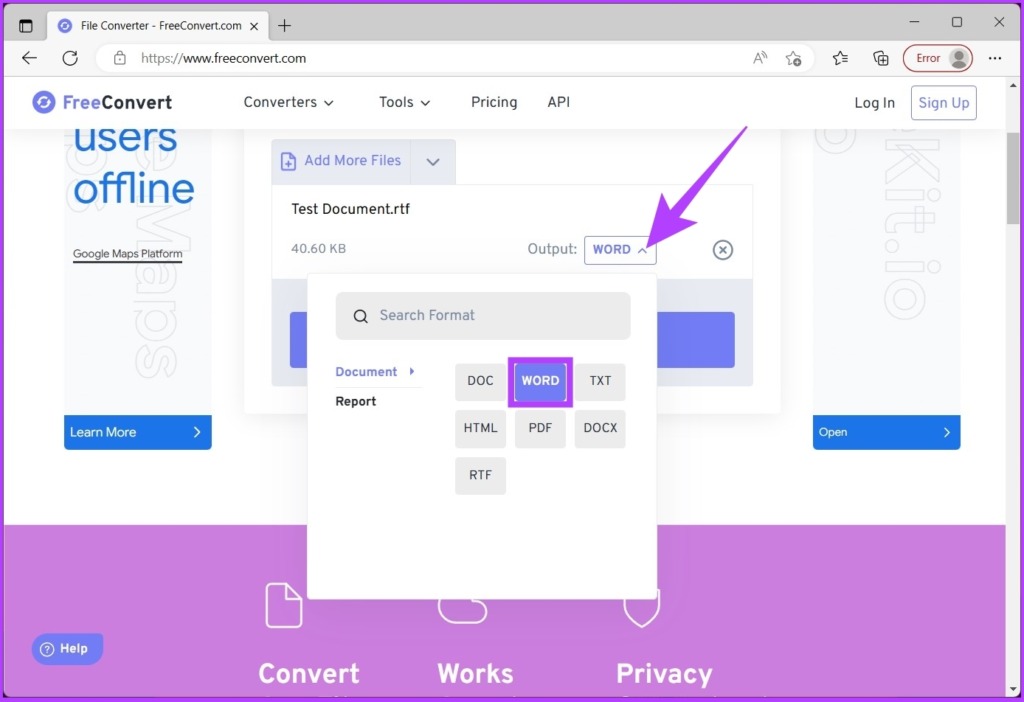Image resolution: width=1024 pixels, height=702 pixels.
Task: Expand the Converters dropdown menu
Action: (x=289, y=102)
